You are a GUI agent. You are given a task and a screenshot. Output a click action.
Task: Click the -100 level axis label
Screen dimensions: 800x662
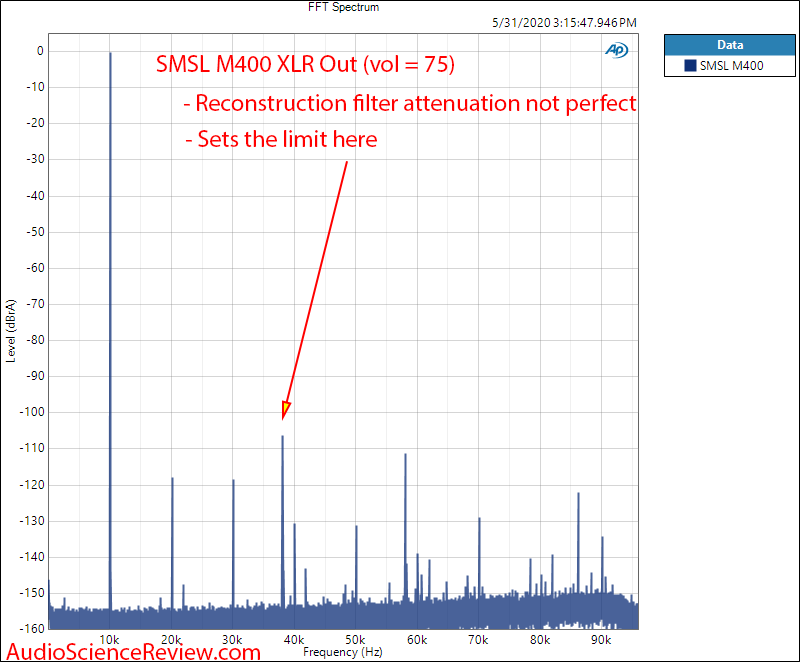[x=32, y=412]
